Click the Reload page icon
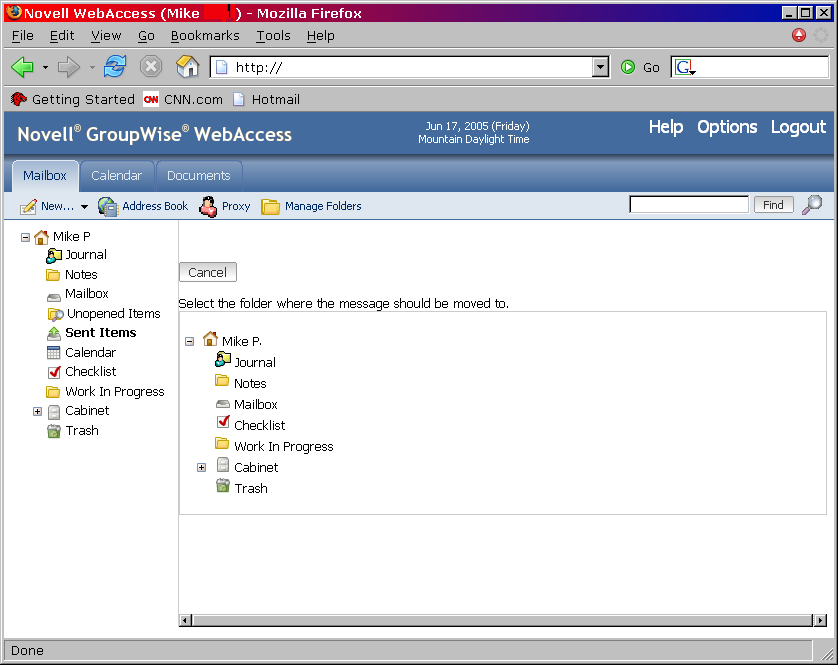Image resolution: width=838 pixels, height=665 pixels. (115, 67)
